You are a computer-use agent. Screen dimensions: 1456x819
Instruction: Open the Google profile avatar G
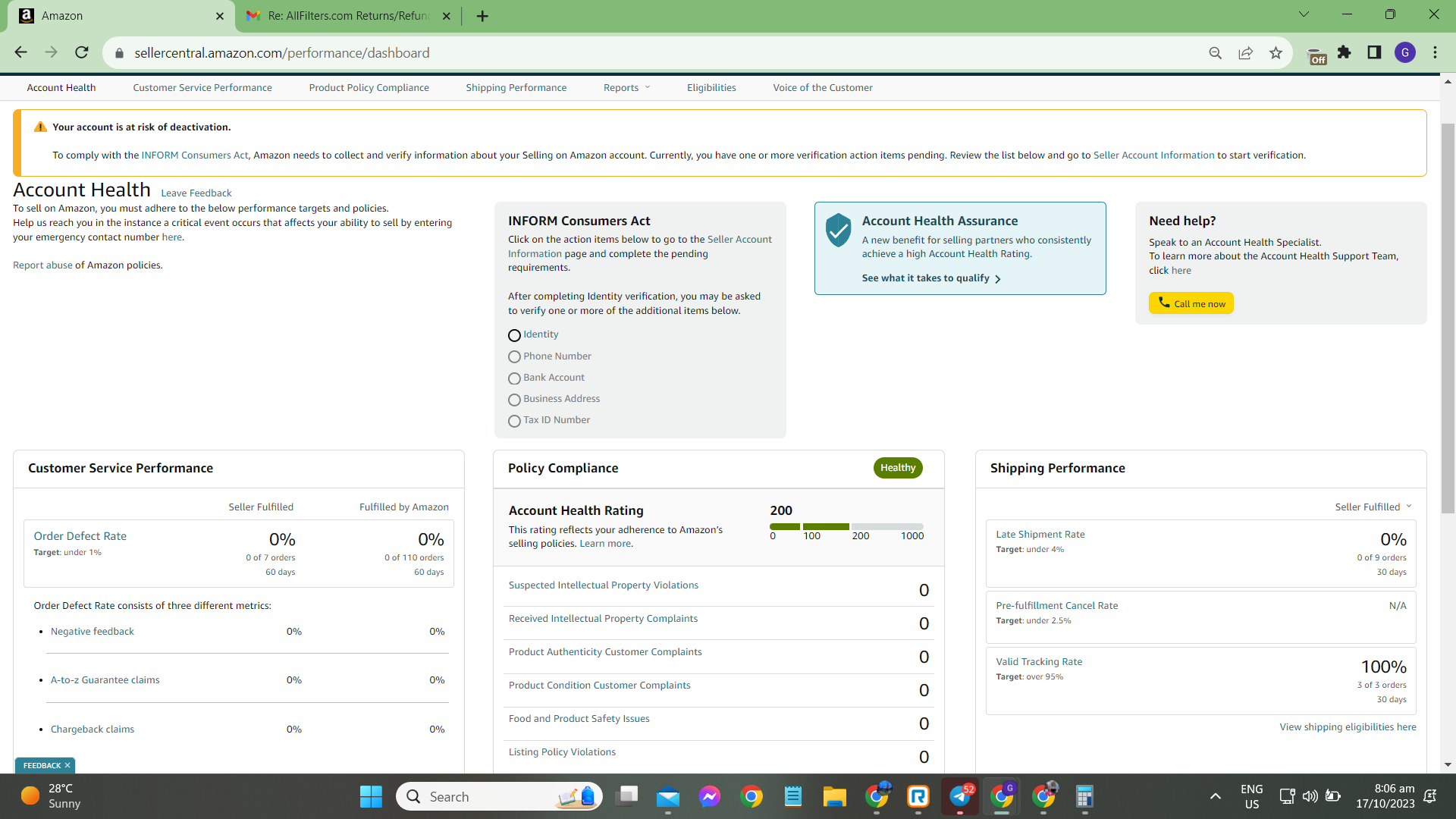[x=1405, y=52]
